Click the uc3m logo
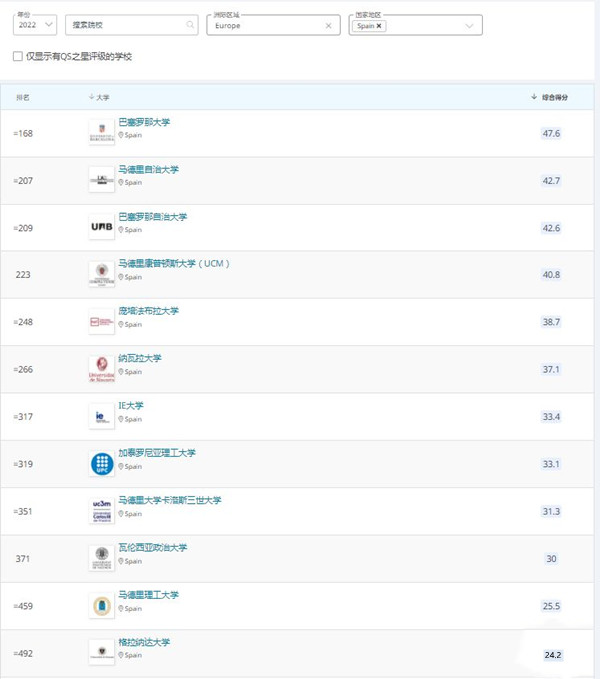The width and height of the screenshot is (600, 679). (102, 511)
